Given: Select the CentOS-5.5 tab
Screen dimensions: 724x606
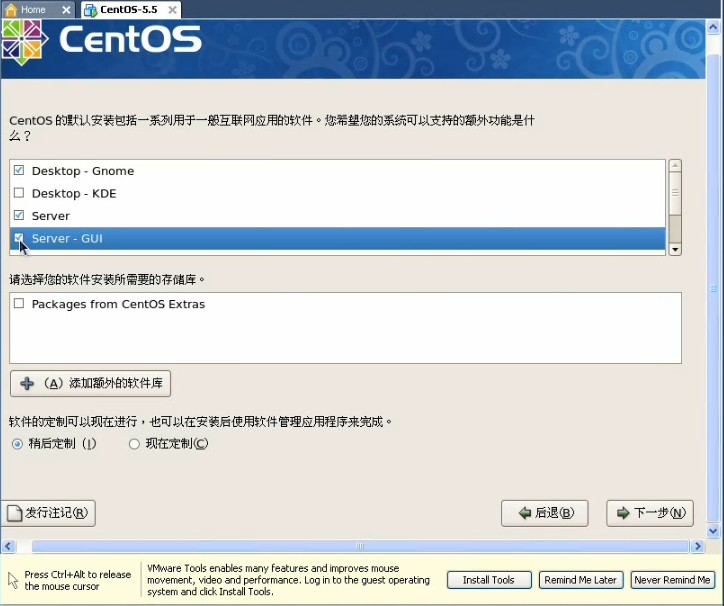Looking at the screenshot, I should pyautogui.click(x=131, y=10).
